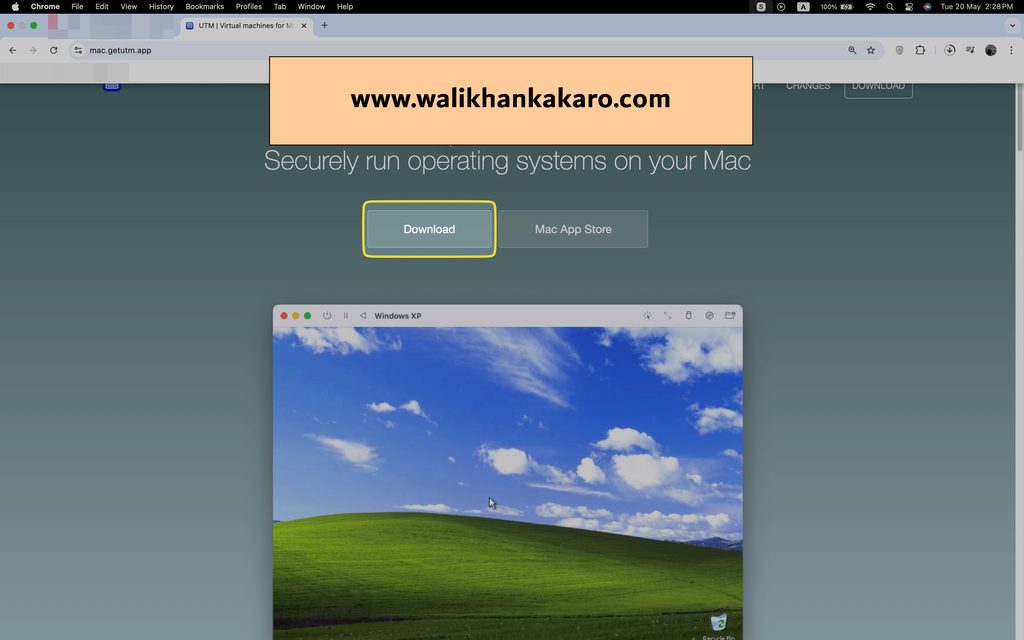Open the input source A menu

coord(803,7)
